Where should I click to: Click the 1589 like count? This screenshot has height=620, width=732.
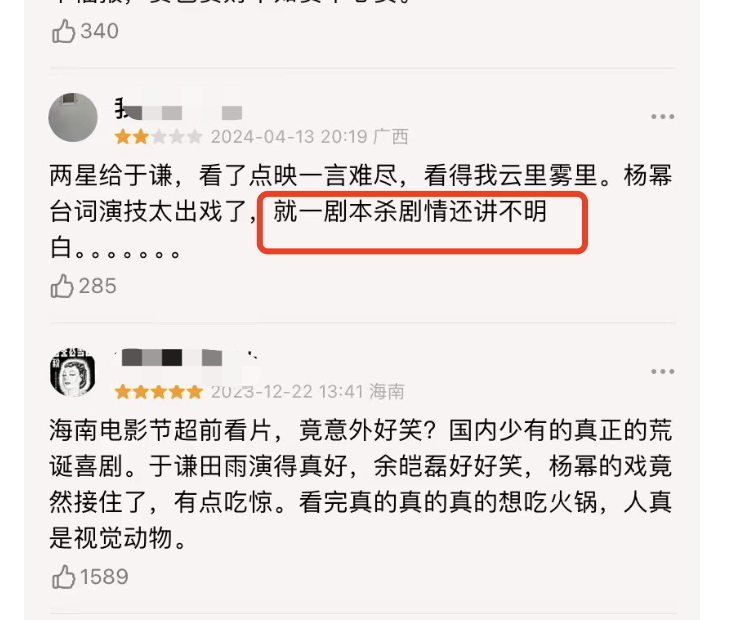(104, 577)
